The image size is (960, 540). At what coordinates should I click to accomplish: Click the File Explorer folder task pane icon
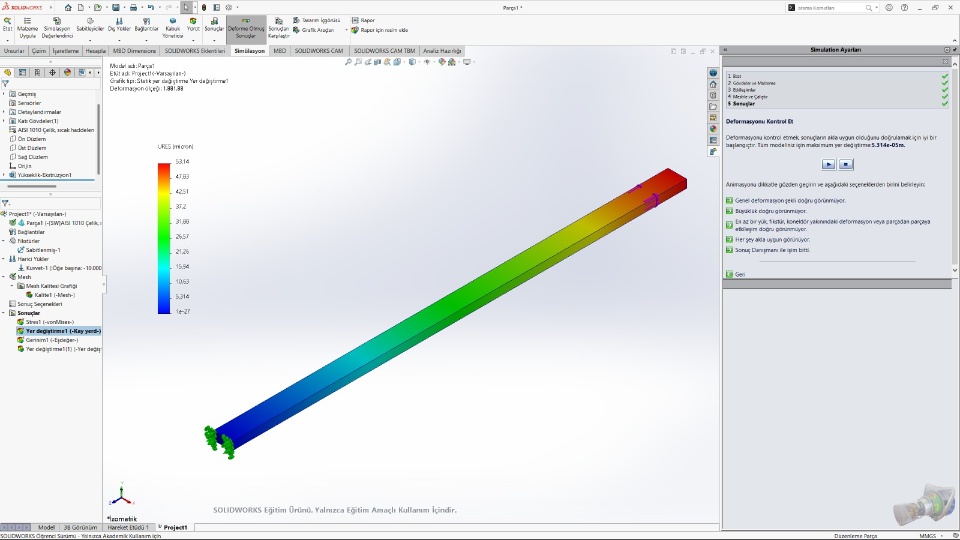click(713, 107)
